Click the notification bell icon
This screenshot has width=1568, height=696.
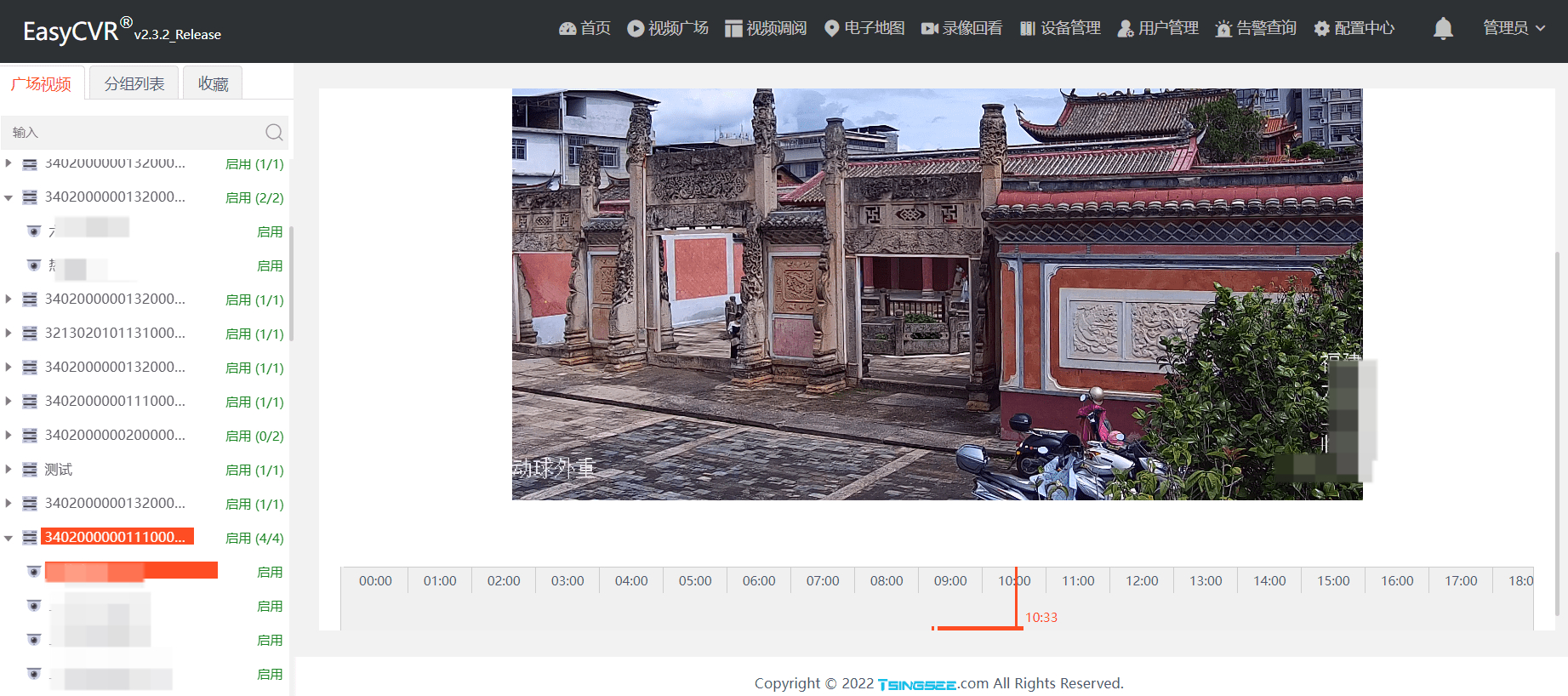coord(1443,29)
